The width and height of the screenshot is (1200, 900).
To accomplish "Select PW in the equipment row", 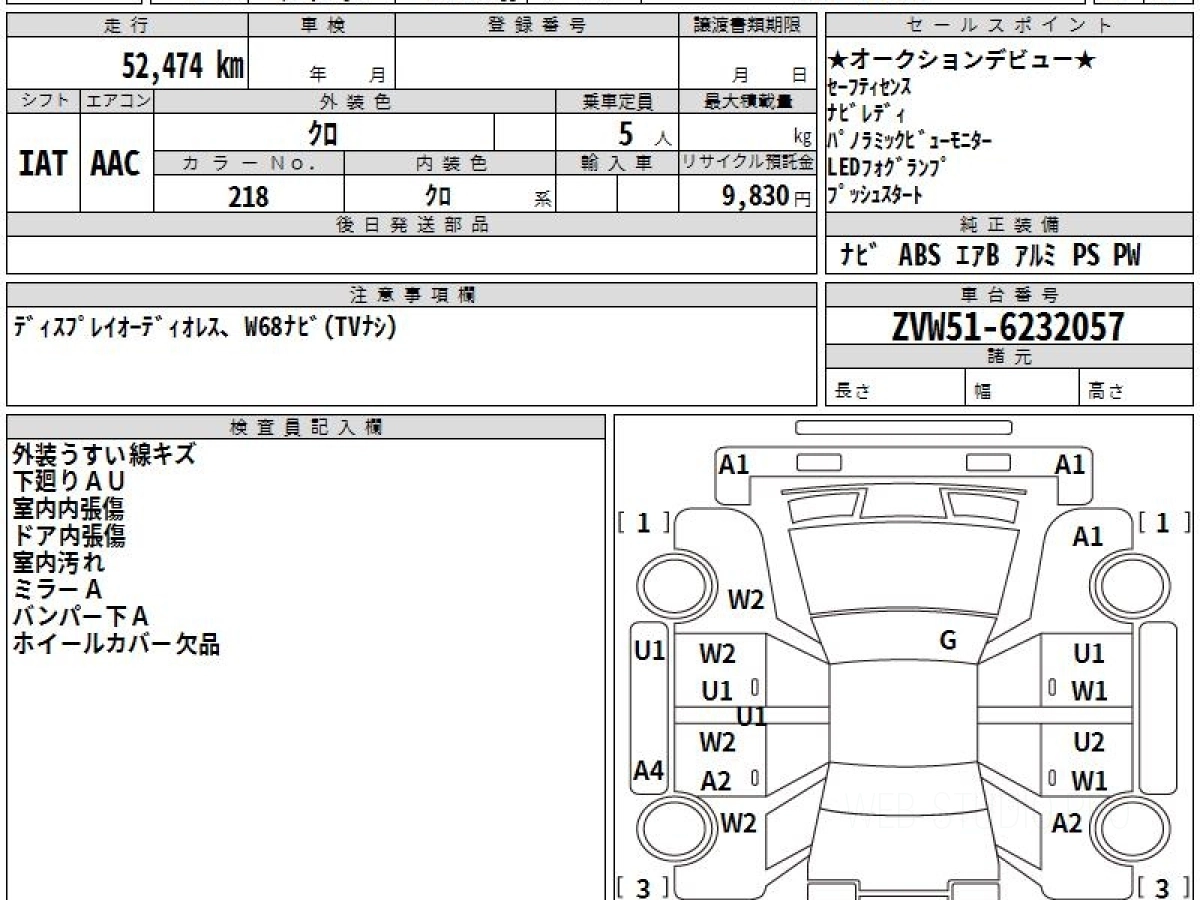I will [x=1126, y=256].
